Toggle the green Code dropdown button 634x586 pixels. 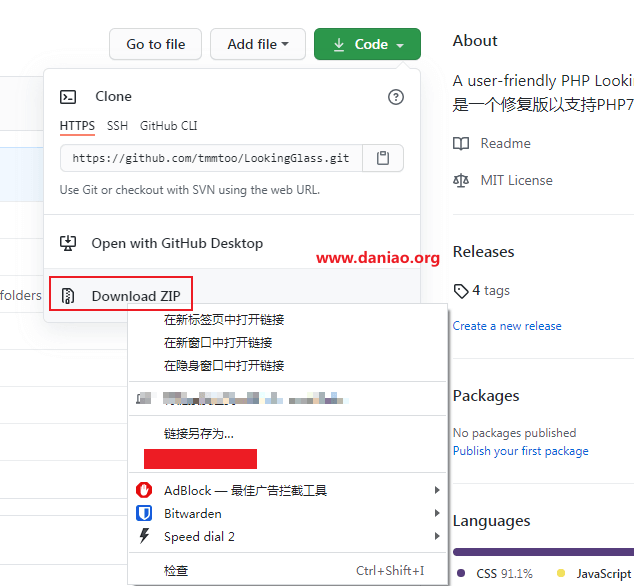[x=367, y=44]
